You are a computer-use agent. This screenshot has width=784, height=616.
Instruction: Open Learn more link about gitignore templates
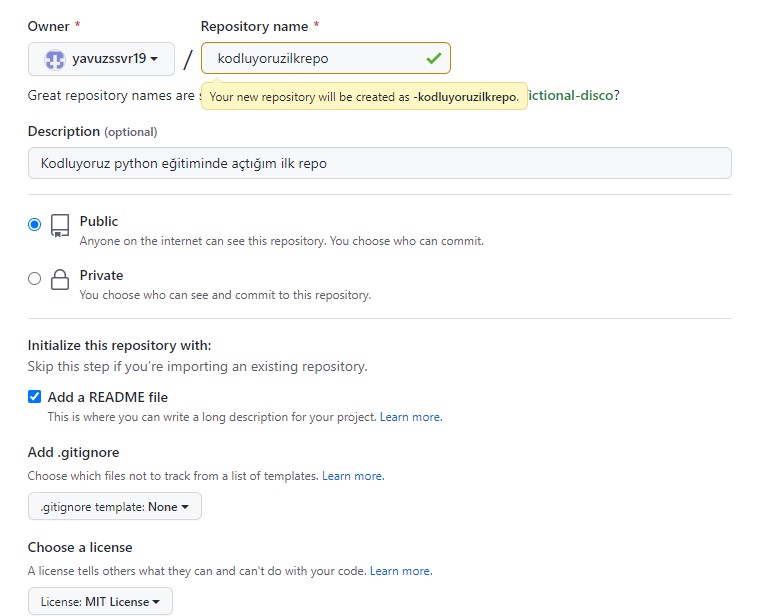[x=353, y=476]
